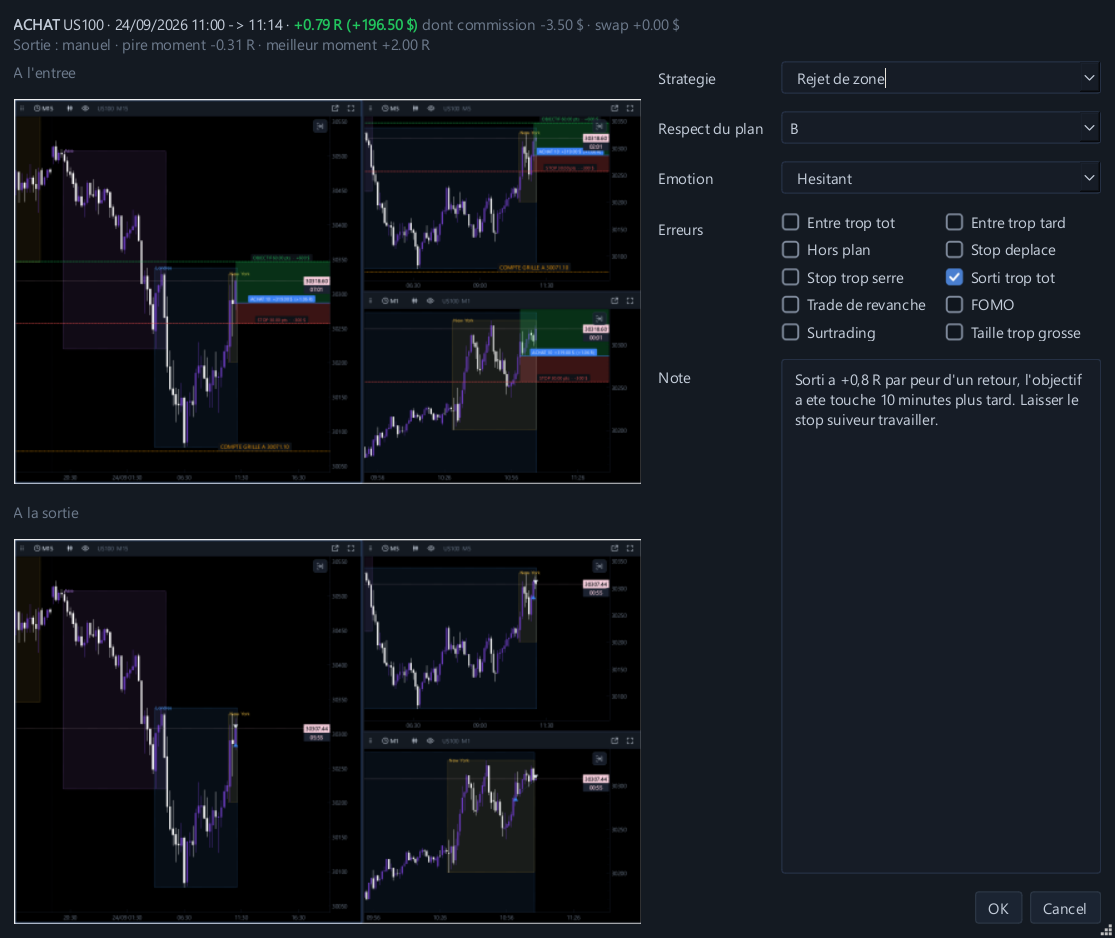Click the 'Respect du plan' label
Image resolution: width=1115 pixels, height=938 pixels.
(x=710, y=129)
